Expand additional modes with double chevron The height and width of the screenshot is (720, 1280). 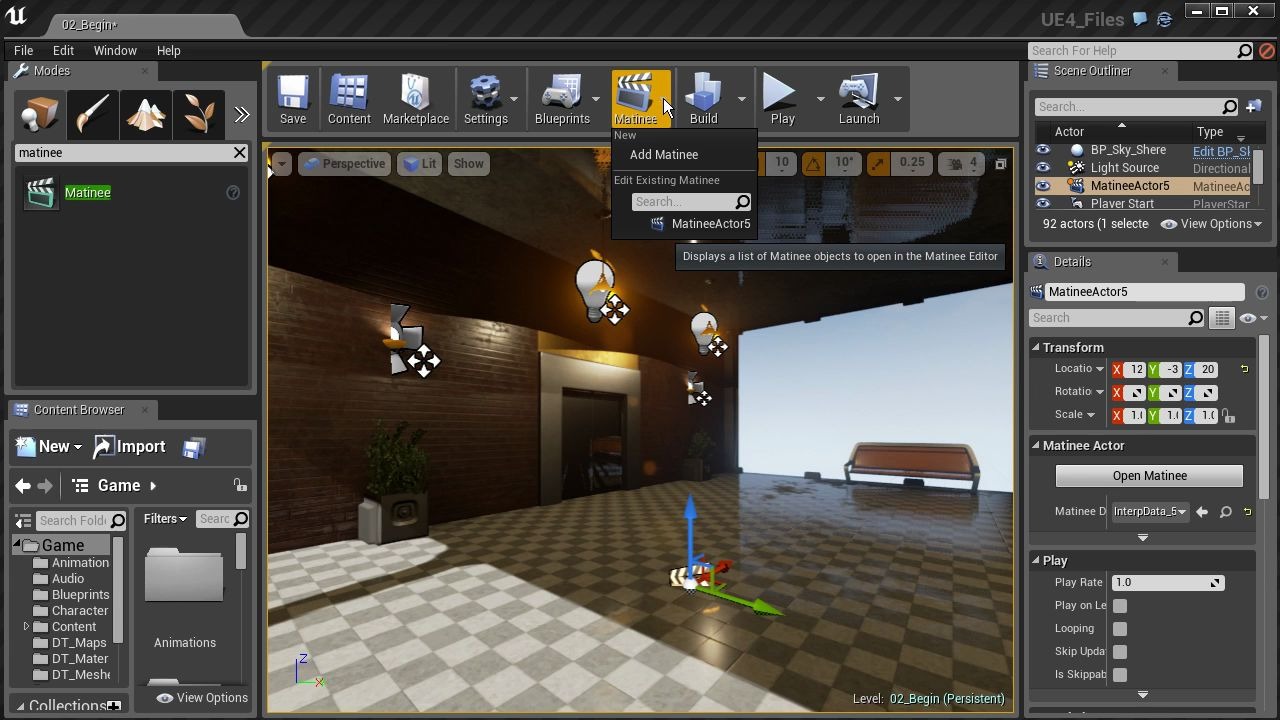click(242, 115)
